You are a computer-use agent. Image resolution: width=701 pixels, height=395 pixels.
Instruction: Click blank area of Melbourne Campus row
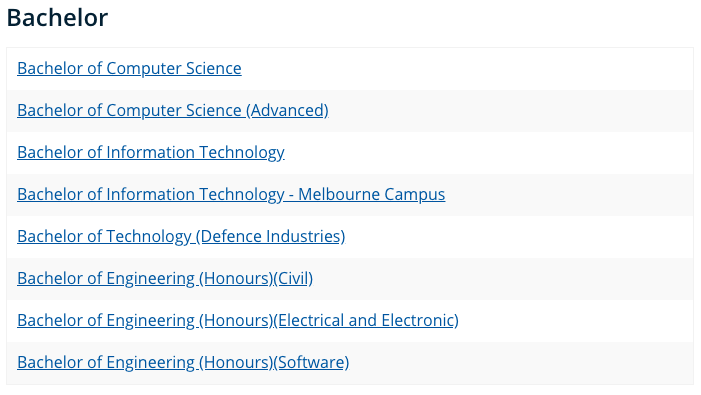568,195
